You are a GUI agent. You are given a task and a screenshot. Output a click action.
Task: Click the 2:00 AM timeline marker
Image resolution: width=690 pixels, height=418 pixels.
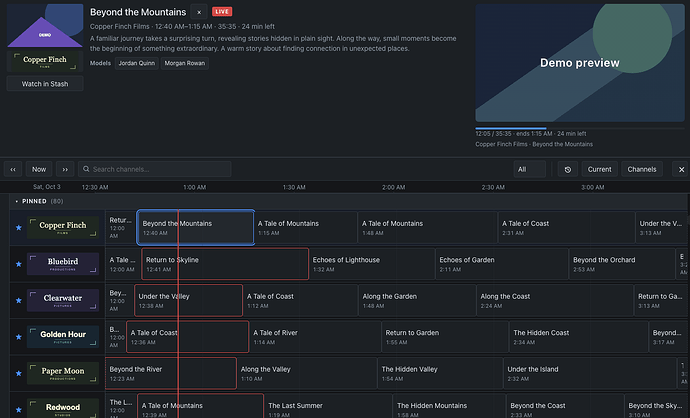coord(393,187)
